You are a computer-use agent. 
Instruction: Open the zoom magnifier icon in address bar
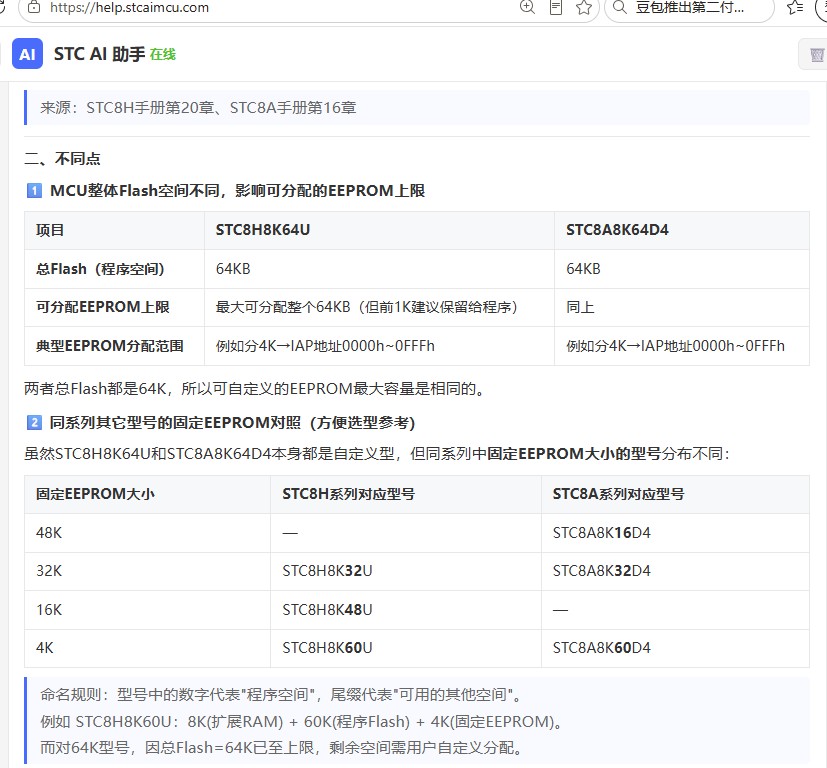coord(527,7)
